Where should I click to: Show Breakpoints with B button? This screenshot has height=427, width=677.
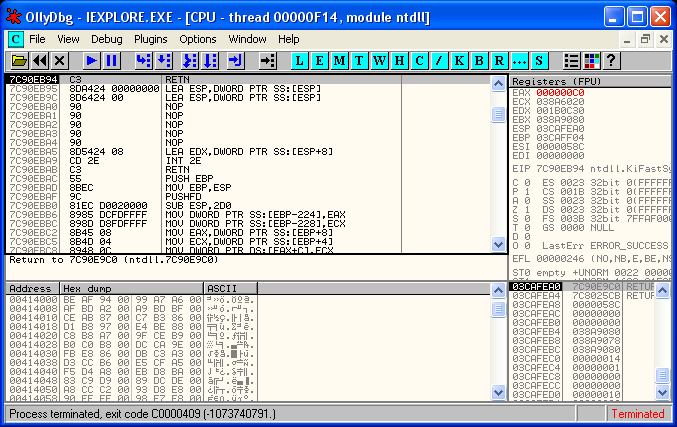pyautogui.click(x=479, y=61)
